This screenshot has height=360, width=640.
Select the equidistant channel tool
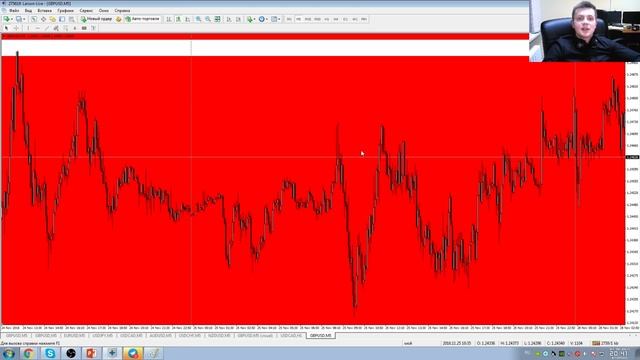(56, 28)
